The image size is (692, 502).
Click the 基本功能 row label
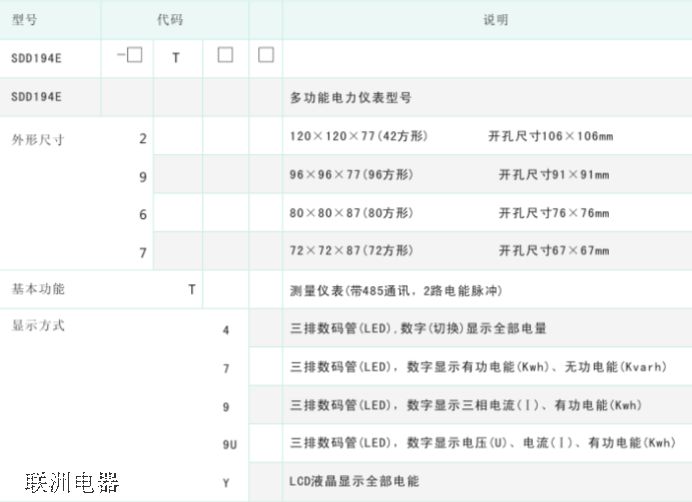click(x=38, y=289)
